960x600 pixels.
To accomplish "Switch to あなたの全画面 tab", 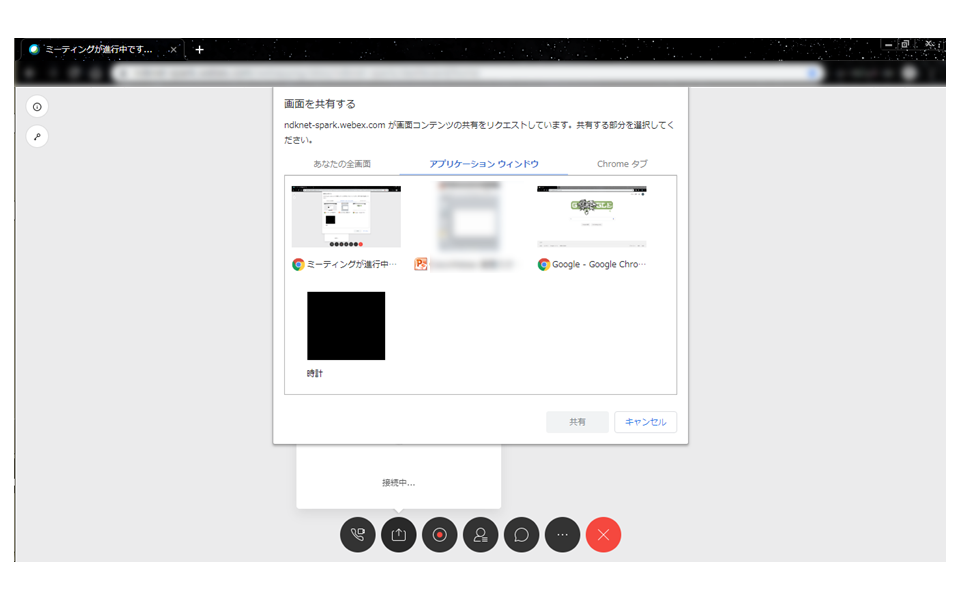I will click(x=342, y=163).
